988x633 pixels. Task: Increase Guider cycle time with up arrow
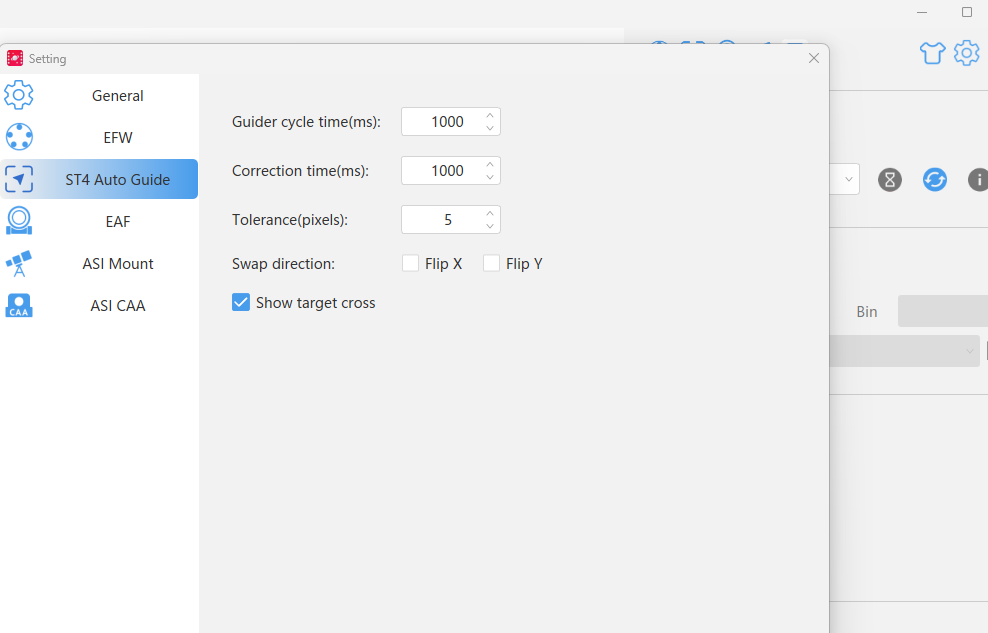tap(490, 115)
